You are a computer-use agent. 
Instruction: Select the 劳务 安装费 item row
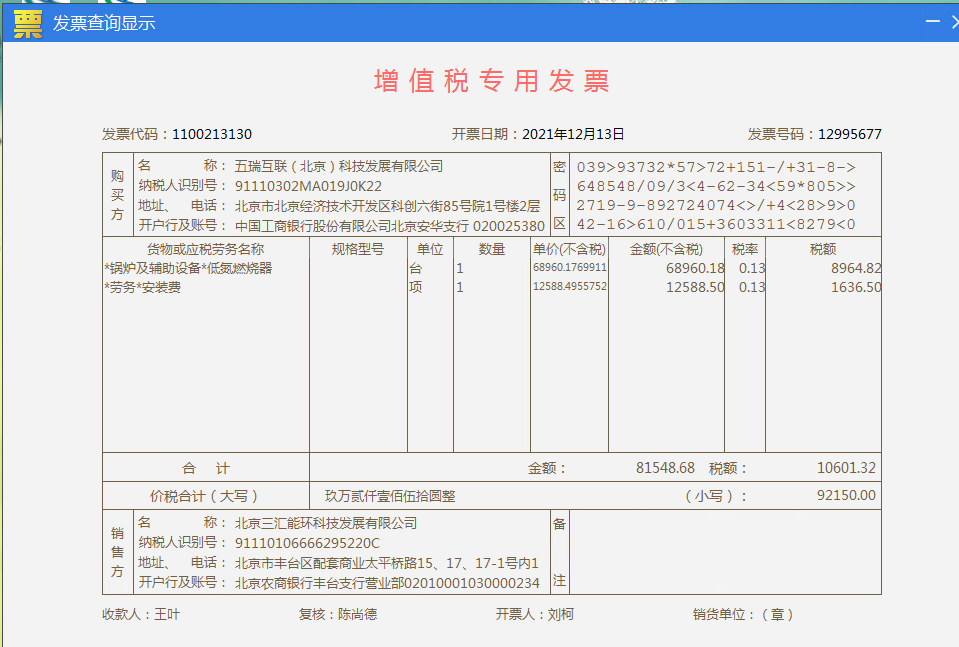[x=143, y=287]
